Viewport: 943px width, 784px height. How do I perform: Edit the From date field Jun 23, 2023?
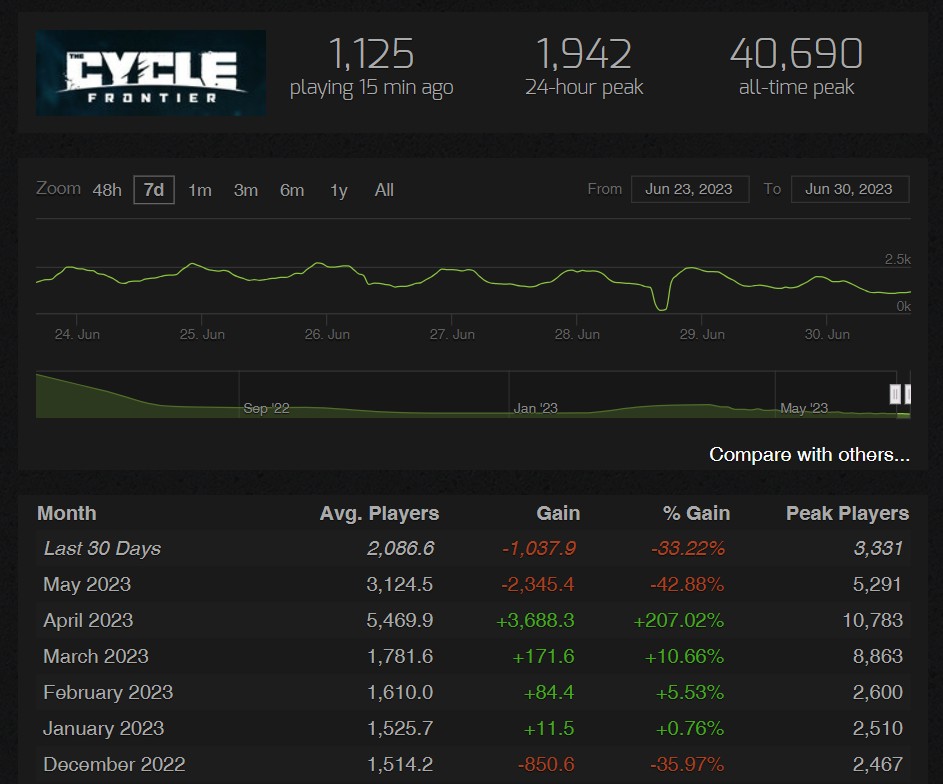pos(690,189)
